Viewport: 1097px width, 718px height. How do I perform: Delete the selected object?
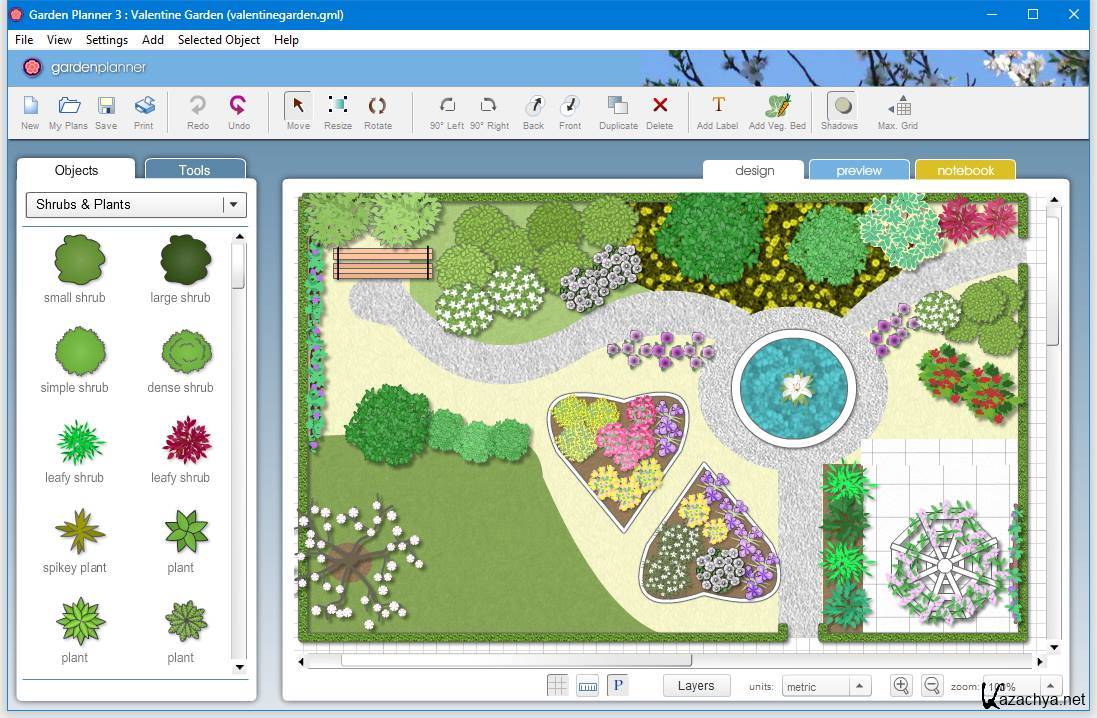(x=660, y=111)
